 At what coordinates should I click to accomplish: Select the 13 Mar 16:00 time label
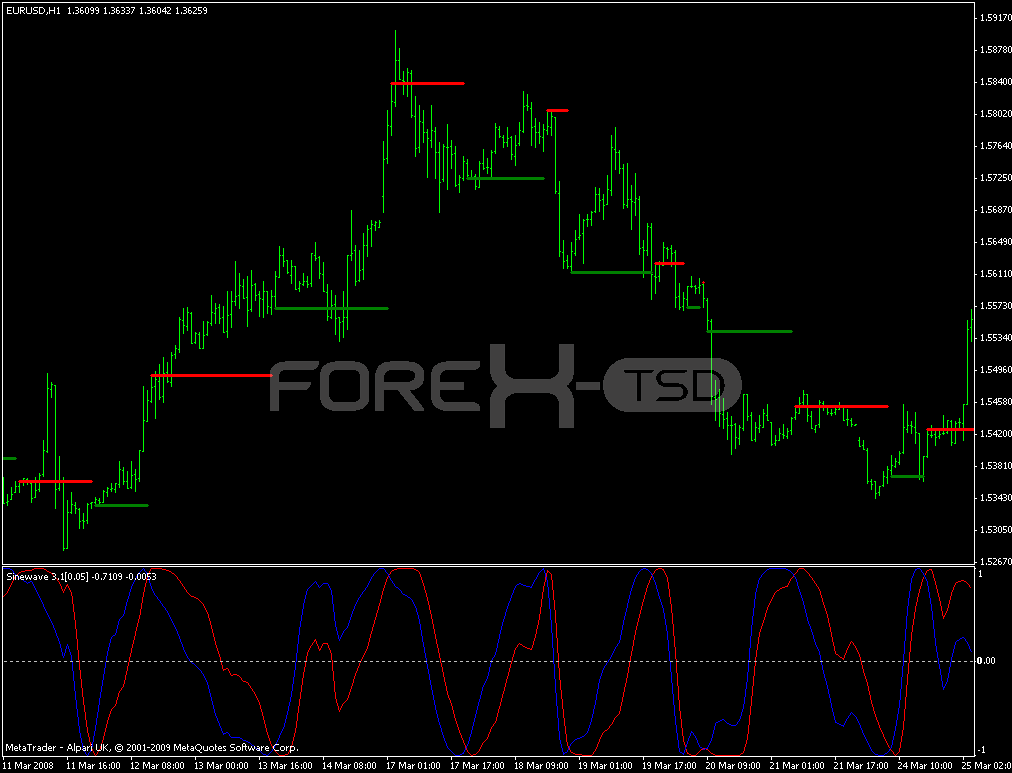click(285, 766)
